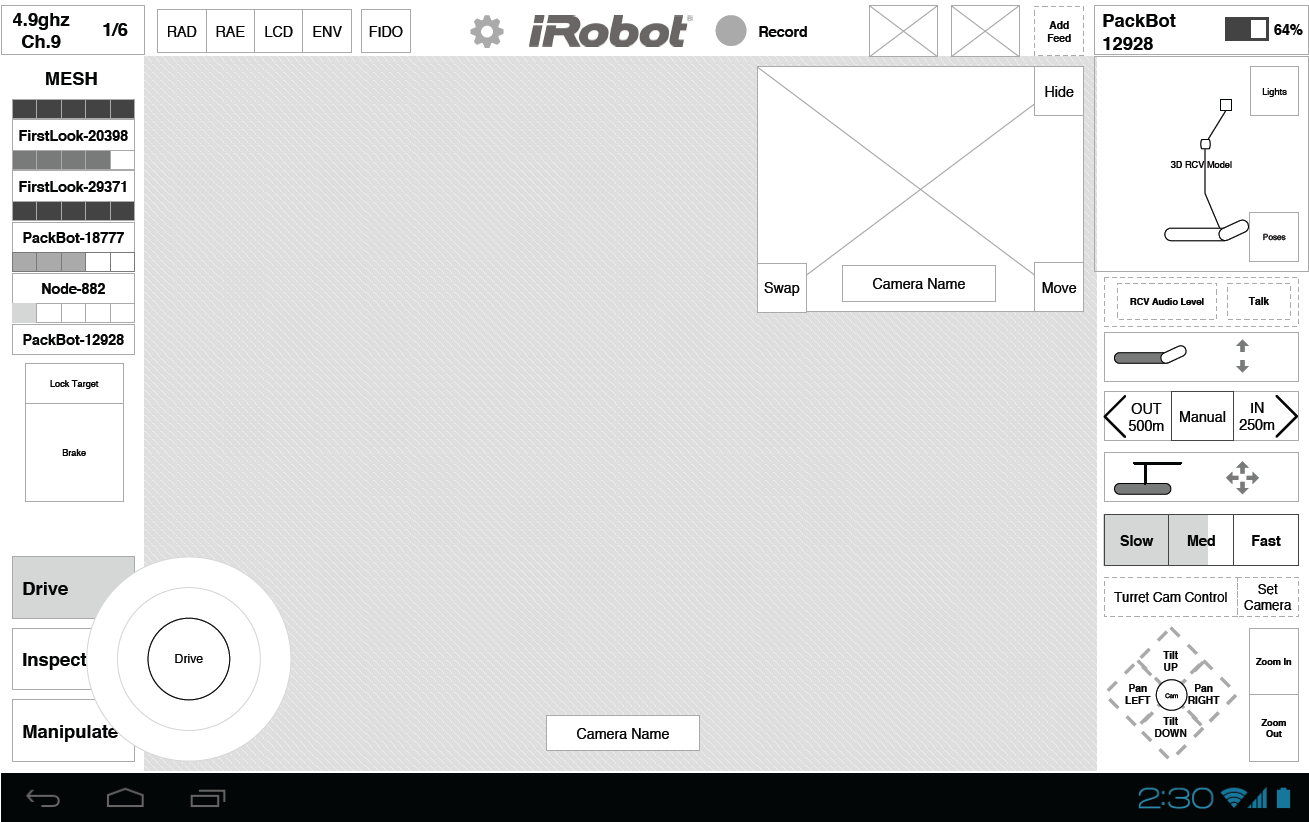The image size is (1309, 822).
Task: Select FirstLook-20398 in mesh list
Action: pos(73,135)
